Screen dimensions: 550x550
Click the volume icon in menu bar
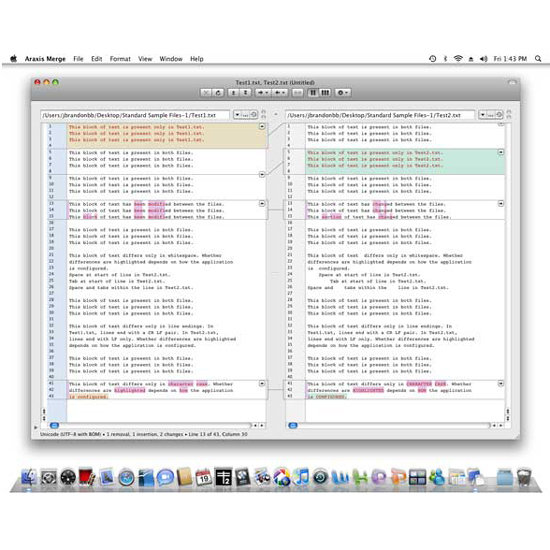click(x=483, y=59)
